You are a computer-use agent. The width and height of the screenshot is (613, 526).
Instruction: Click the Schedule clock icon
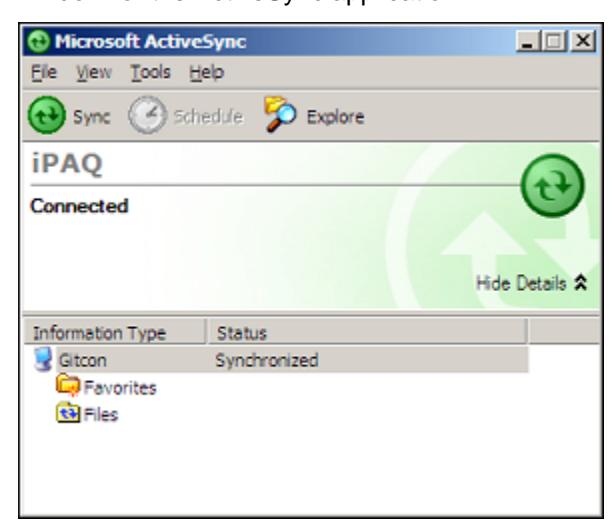pyautogui.click(x=147, y=115)
